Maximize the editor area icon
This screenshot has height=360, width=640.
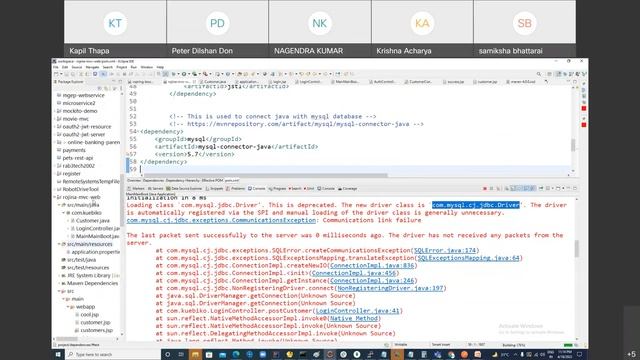pos(575,82)
